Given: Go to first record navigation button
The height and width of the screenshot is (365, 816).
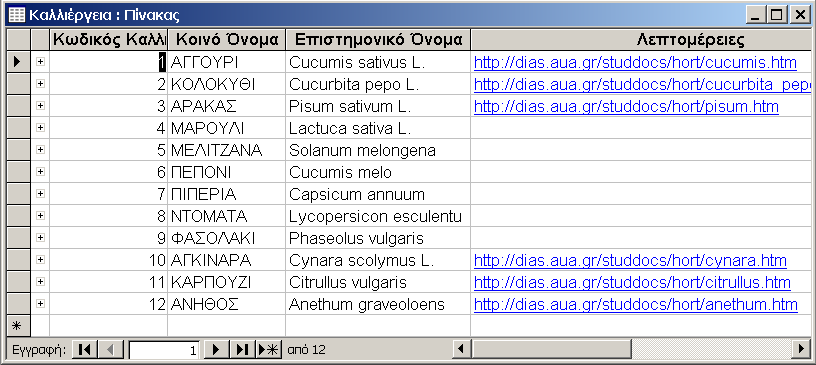Looking at the screenshot, I should 84,350.
